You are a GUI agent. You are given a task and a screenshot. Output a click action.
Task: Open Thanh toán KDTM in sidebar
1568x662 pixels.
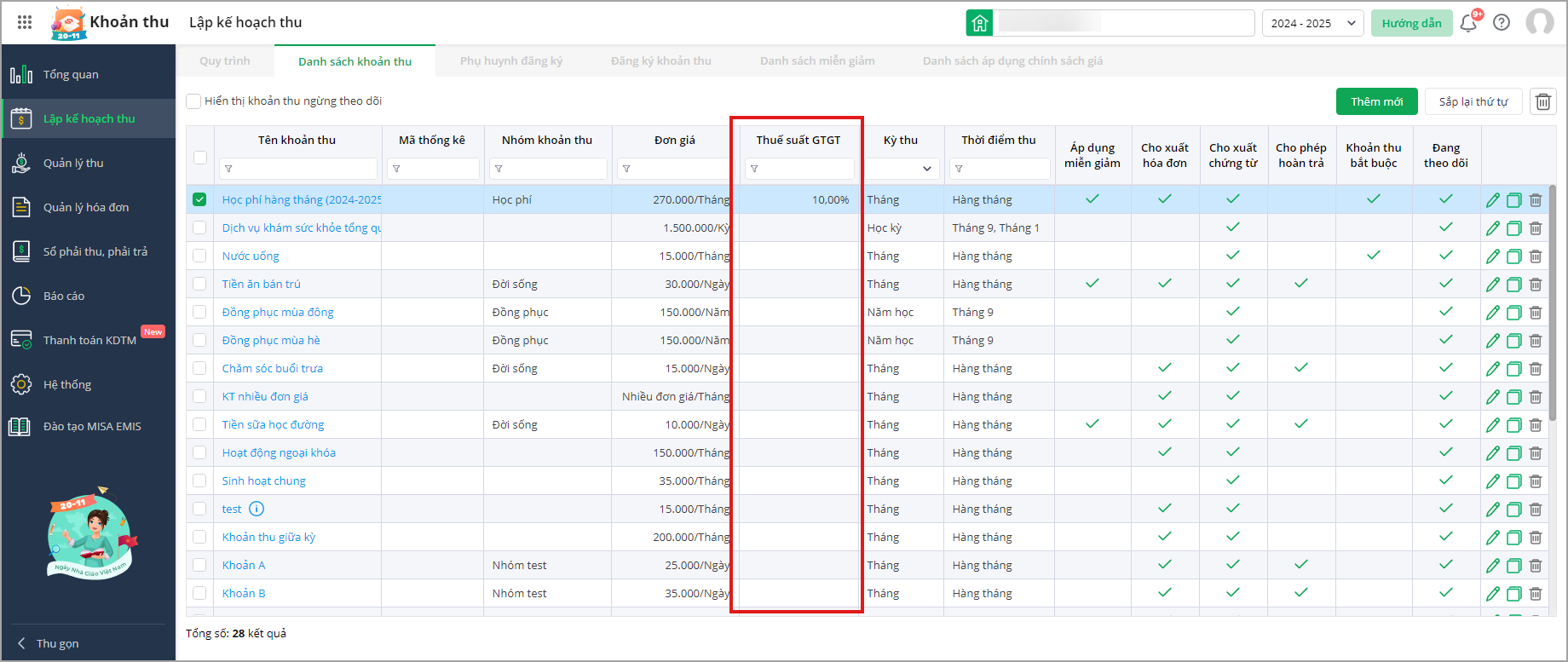click(x=89, y=340)
